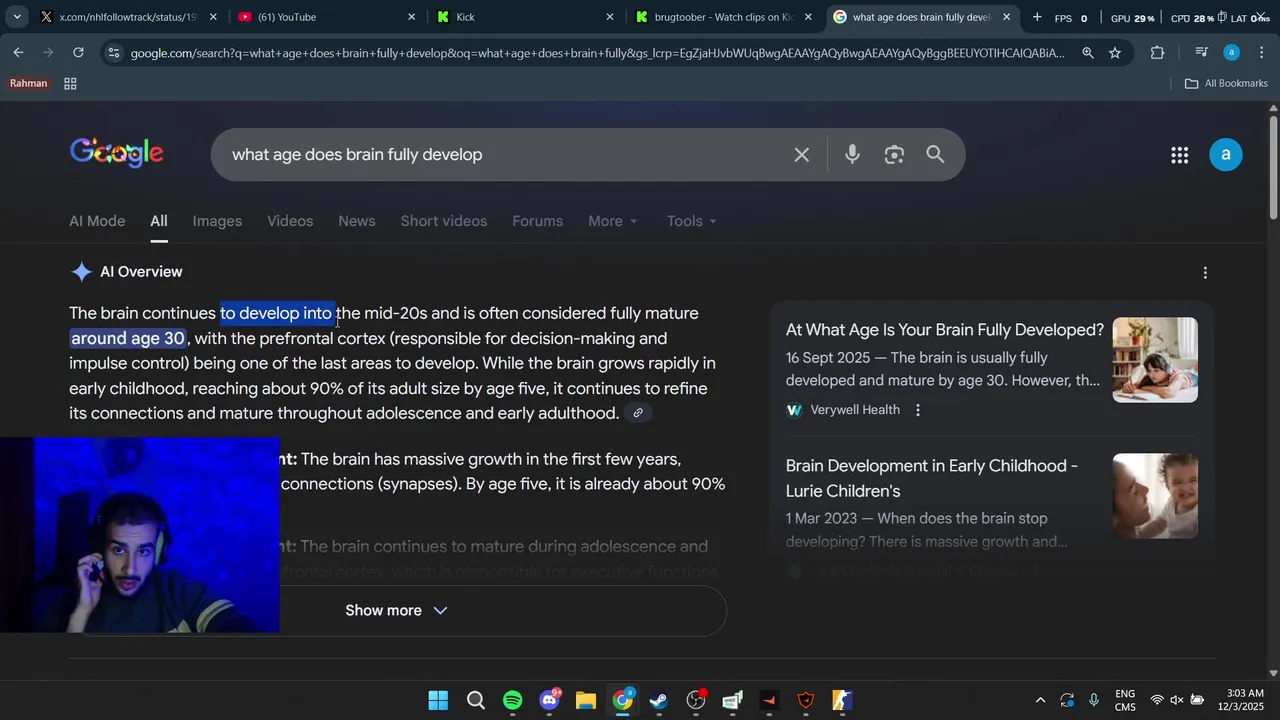Open AI Overview three-dot options

pos(1205,273)
